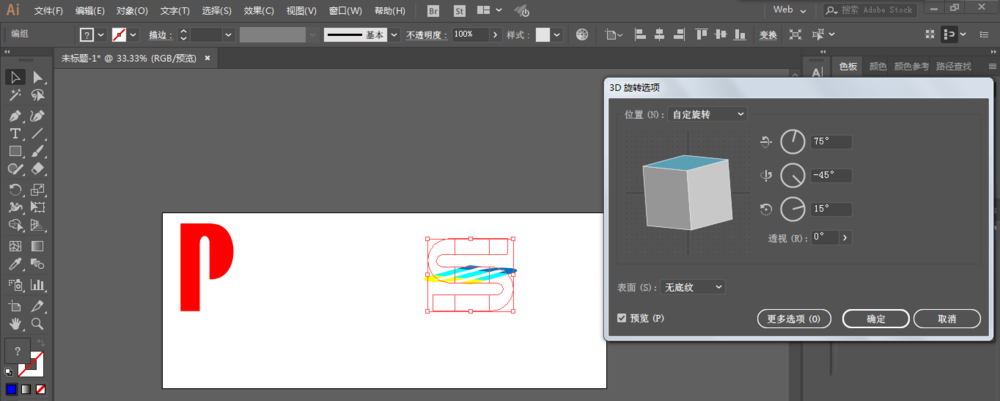Select the Slice tool
The width and height of the screenshot is (1000, 401).
[38, 305]
